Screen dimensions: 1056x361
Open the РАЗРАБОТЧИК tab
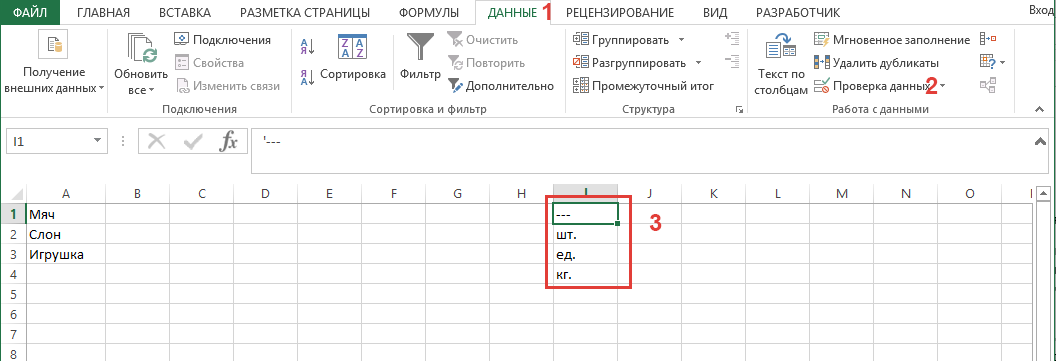(797, 12)
